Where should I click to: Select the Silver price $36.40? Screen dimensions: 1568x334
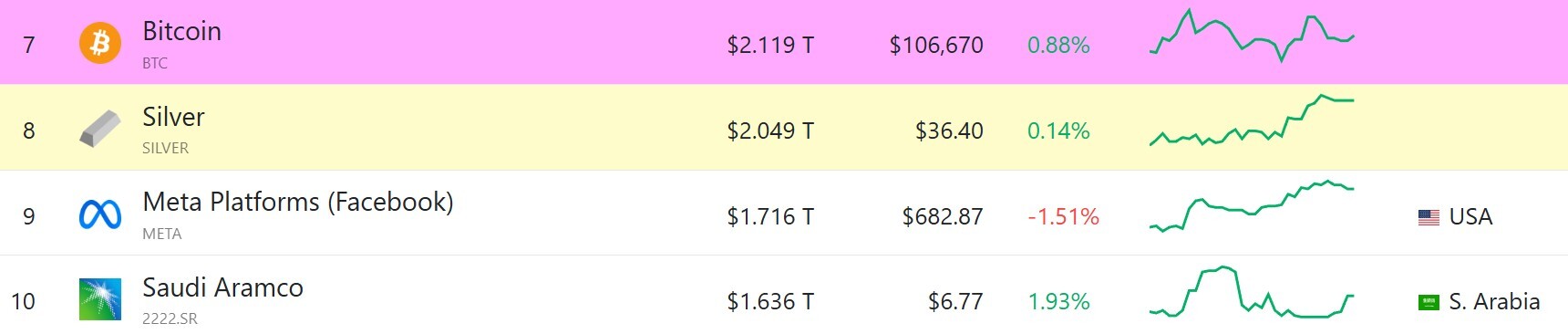click(949, 130)
